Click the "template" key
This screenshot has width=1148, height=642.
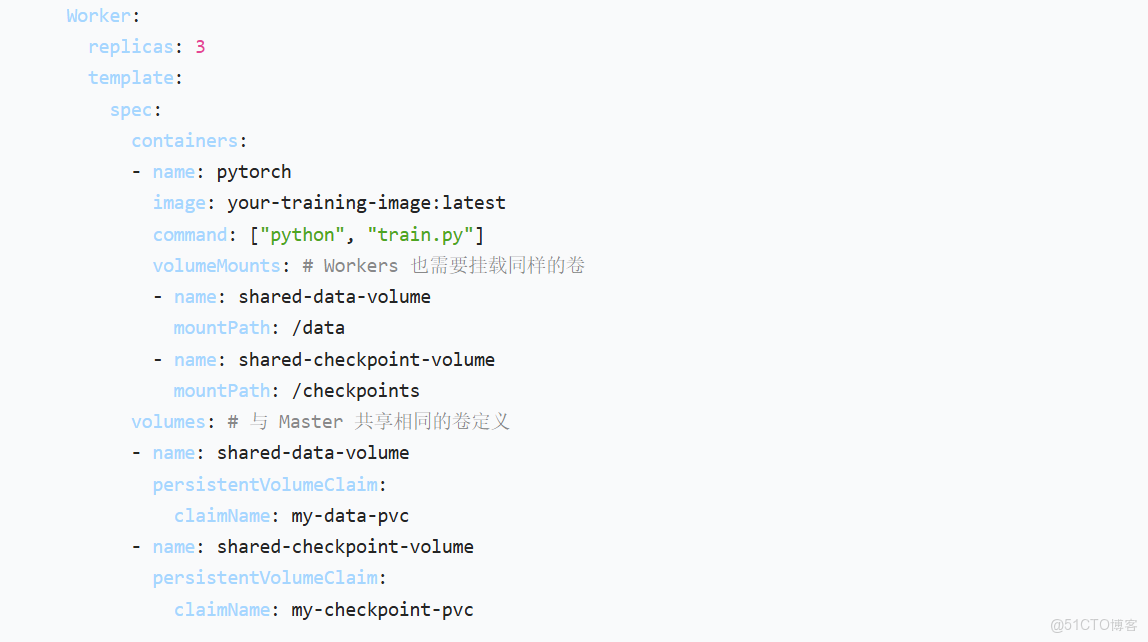[x=131, y=78]
